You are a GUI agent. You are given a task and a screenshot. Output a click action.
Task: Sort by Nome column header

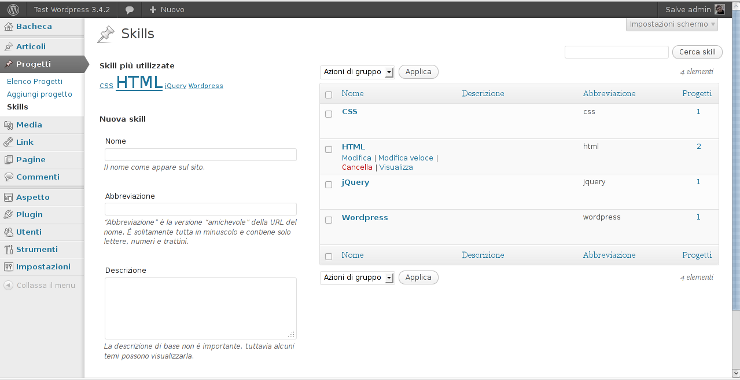pos(353,93)
